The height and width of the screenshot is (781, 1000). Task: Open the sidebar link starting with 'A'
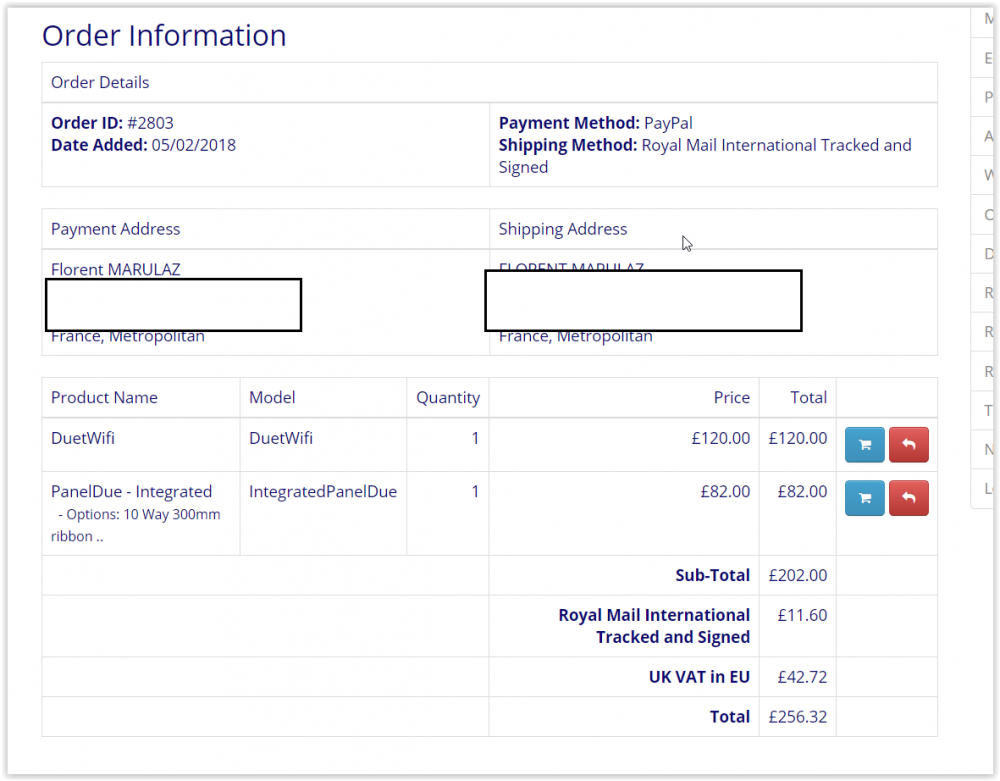pyautogui.click(x=988, y=136)
